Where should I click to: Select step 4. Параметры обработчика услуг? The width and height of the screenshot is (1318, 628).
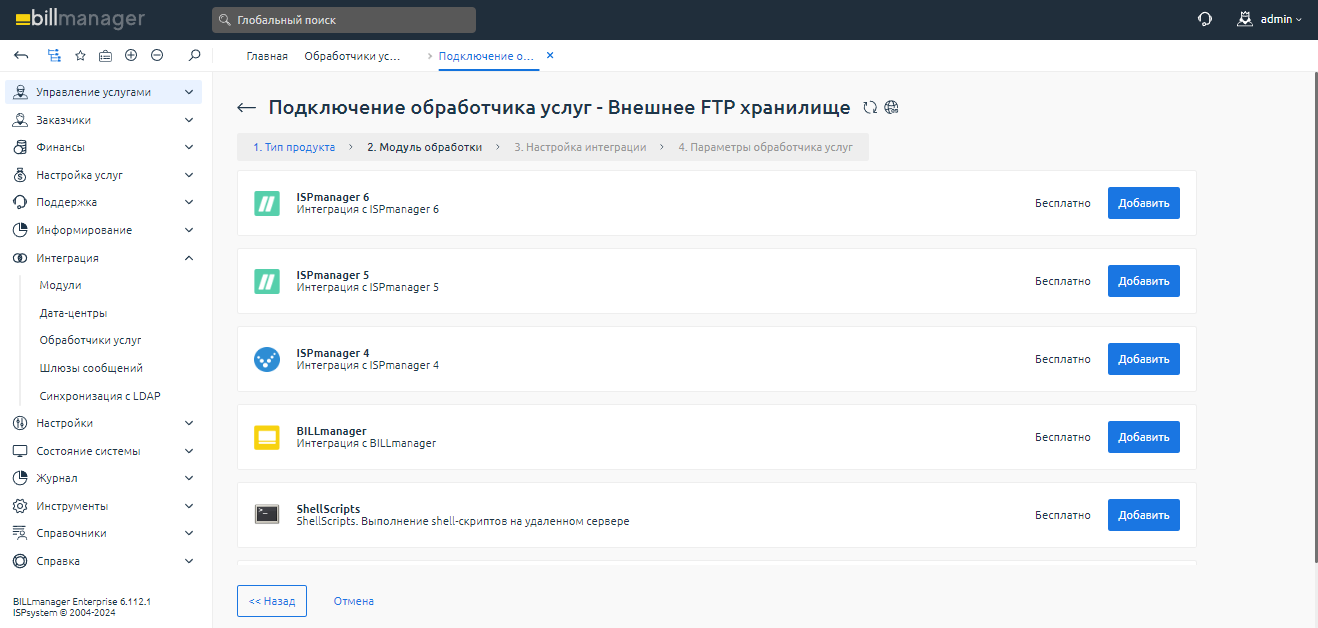(x=765, y=147)
